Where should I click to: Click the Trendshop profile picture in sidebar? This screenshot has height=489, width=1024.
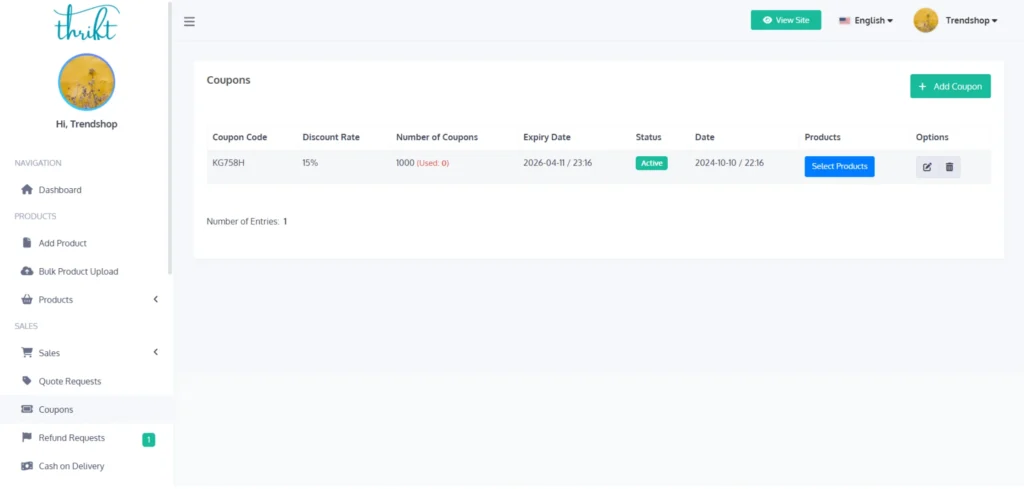pos(86,82)
